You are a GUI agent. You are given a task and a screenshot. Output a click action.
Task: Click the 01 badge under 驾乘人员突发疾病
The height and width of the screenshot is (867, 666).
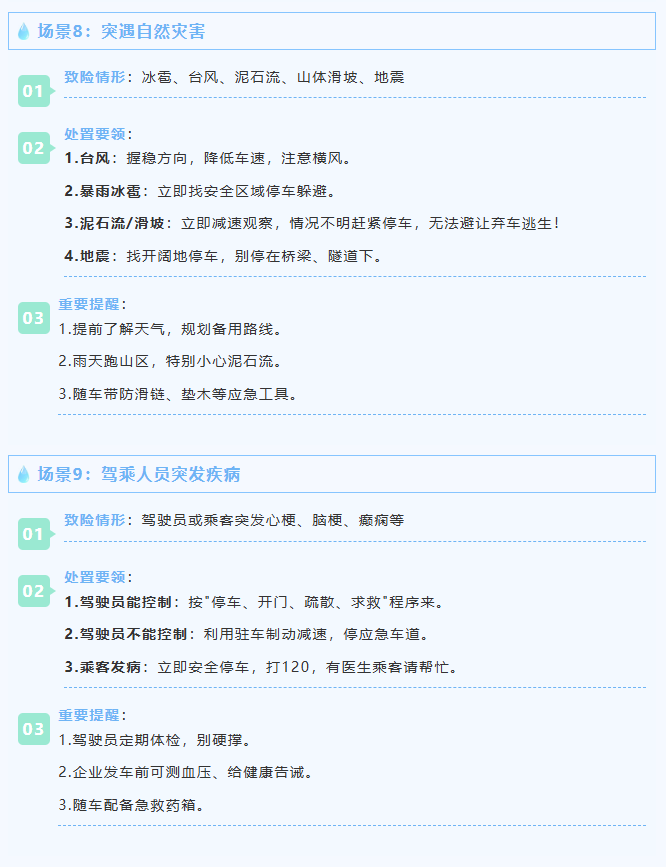[x=33, y=534]
